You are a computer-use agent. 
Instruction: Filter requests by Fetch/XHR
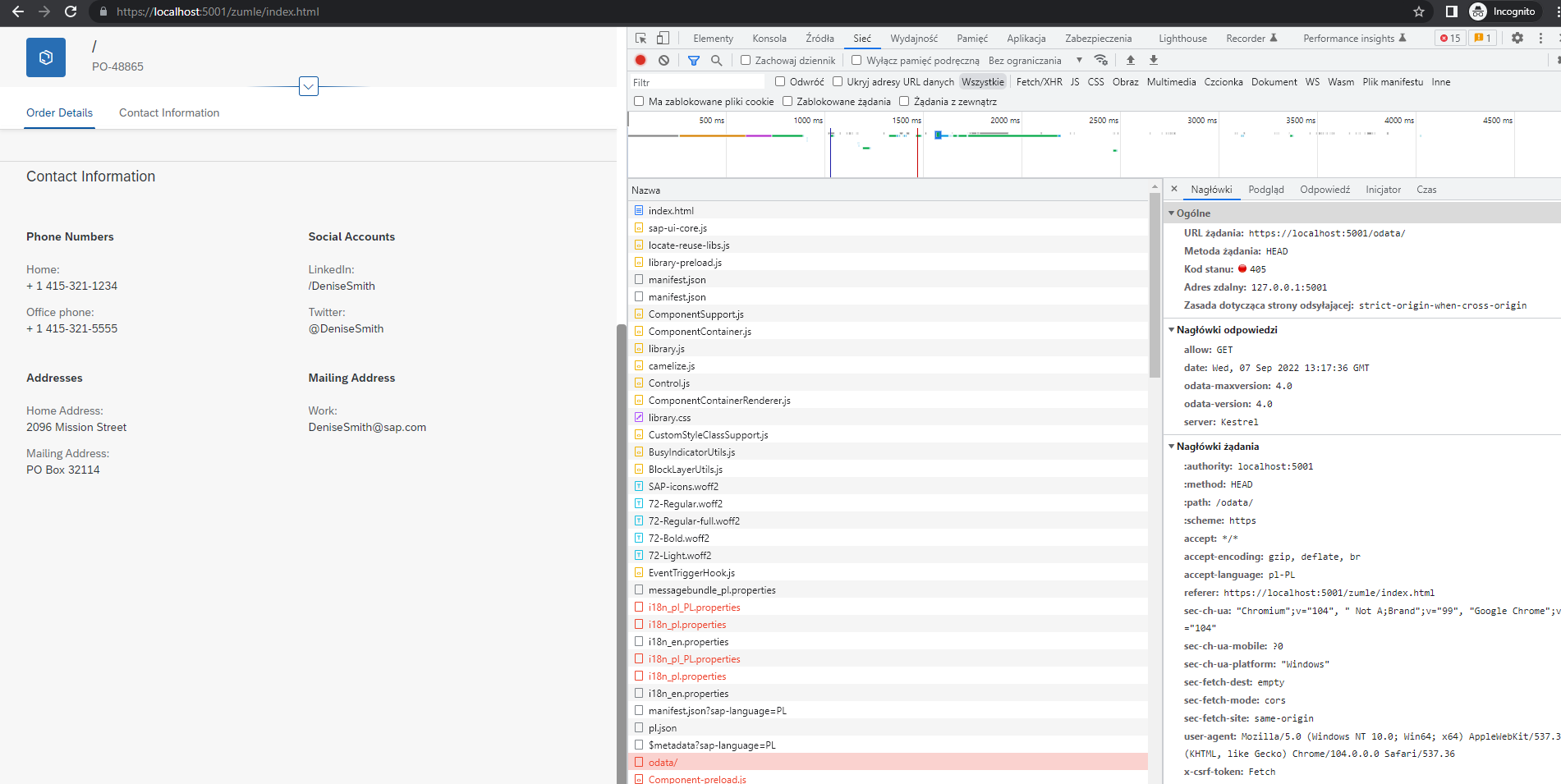coord(1039,82)
